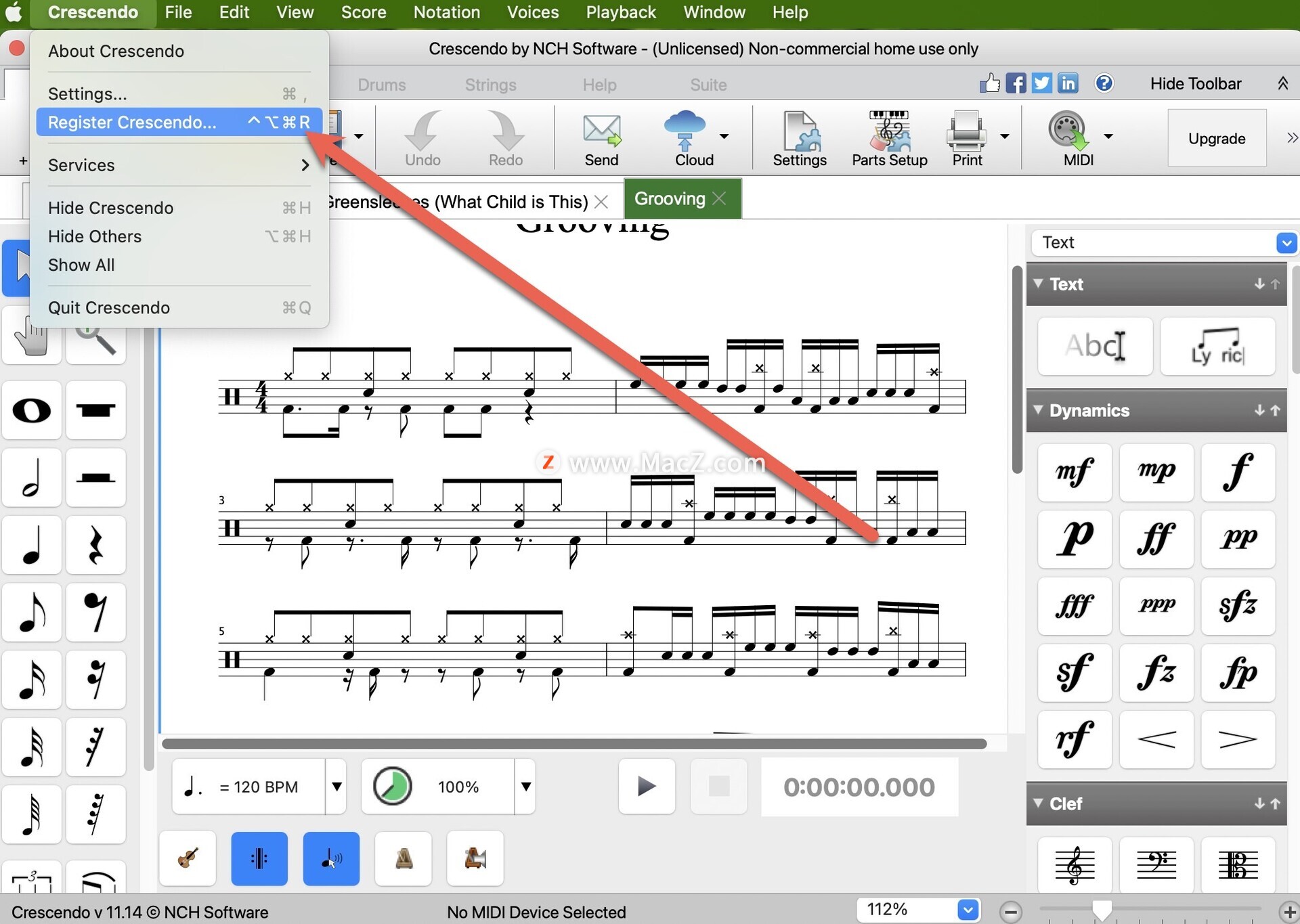Screen dimensions: 1300x924
Task: Close the Grooving tab
Action: pos(719,198)
